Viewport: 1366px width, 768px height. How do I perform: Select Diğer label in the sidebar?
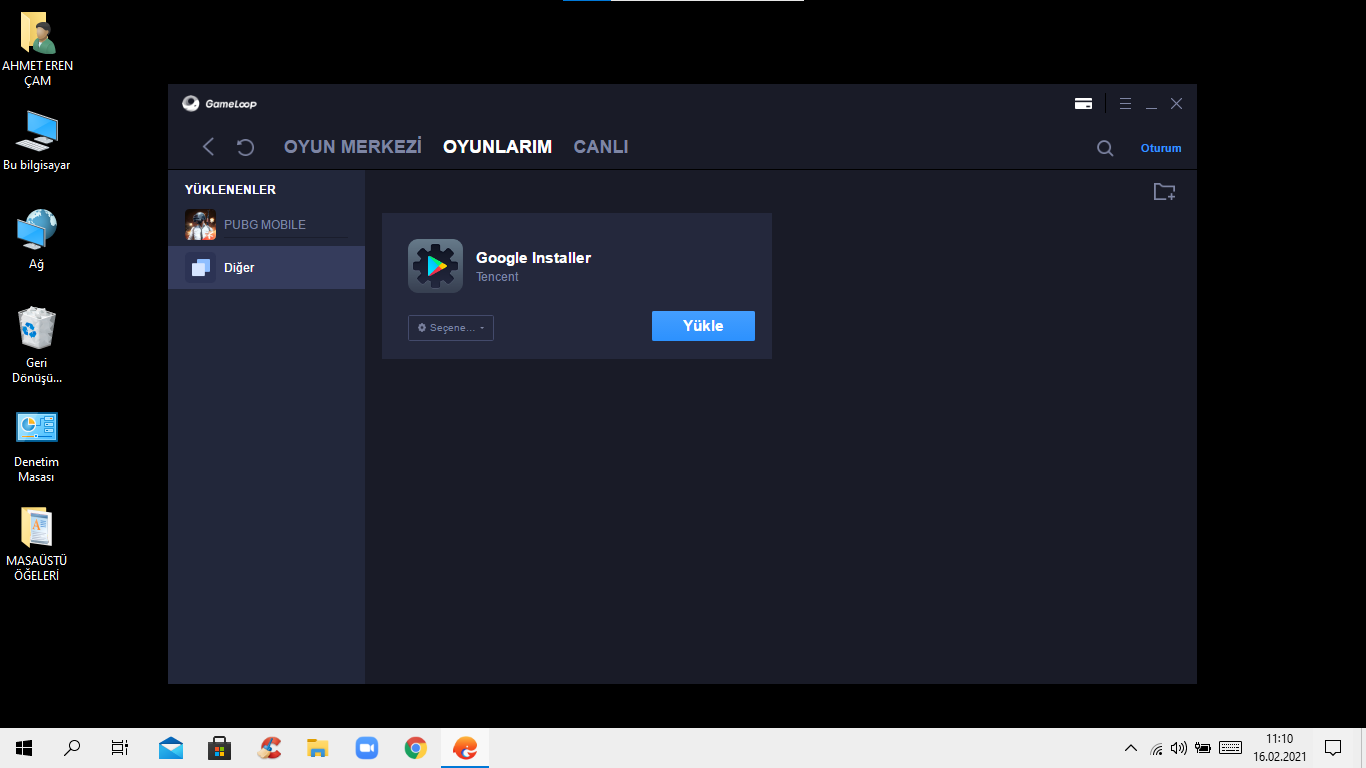239,268
